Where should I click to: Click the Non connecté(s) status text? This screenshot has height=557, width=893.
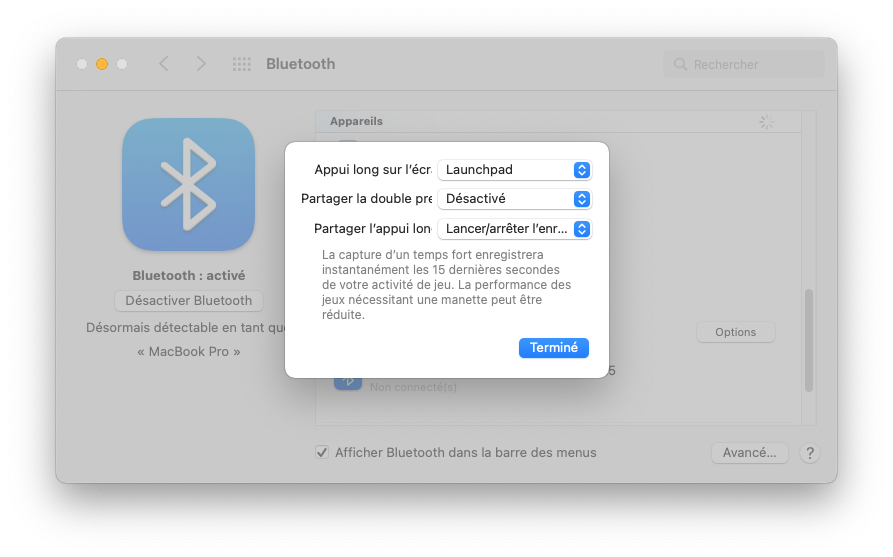(413, 387)
